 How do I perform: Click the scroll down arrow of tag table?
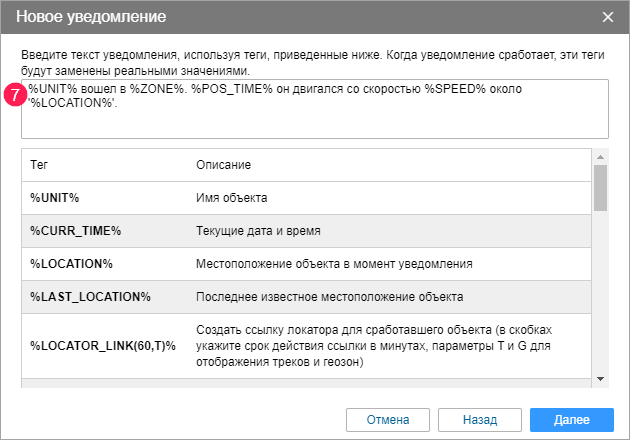pos(601,378)
